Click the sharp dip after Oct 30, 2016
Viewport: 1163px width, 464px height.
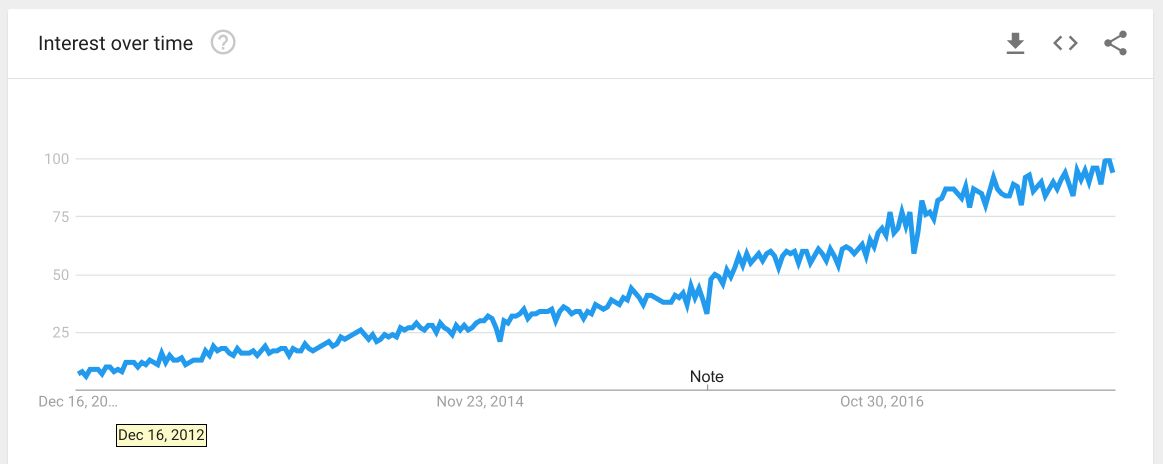point(914,251)
